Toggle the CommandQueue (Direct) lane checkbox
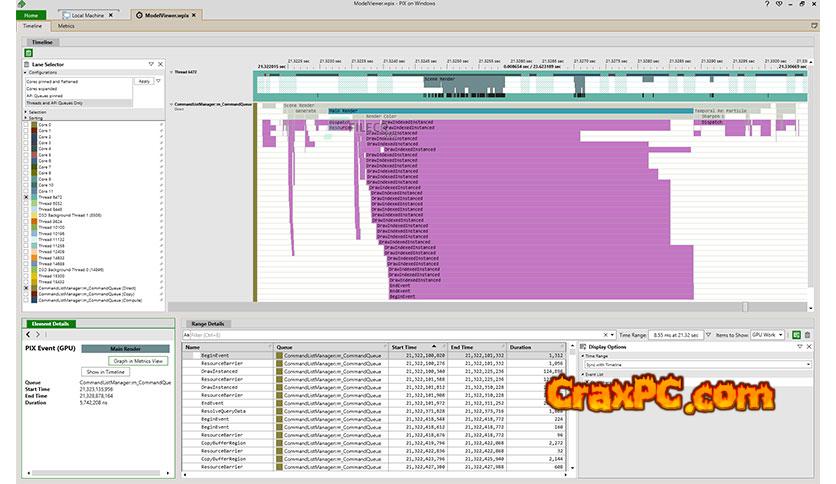 [26, 288]
